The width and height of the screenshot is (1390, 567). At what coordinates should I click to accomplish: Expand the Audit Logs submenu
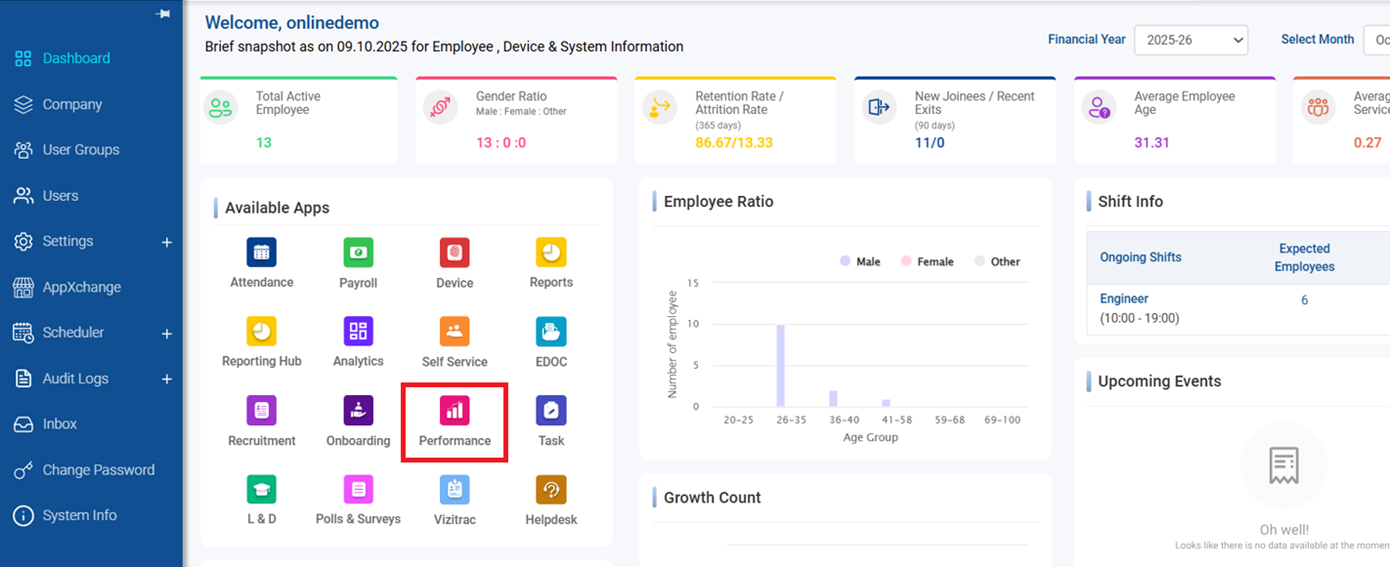(167, 379)
